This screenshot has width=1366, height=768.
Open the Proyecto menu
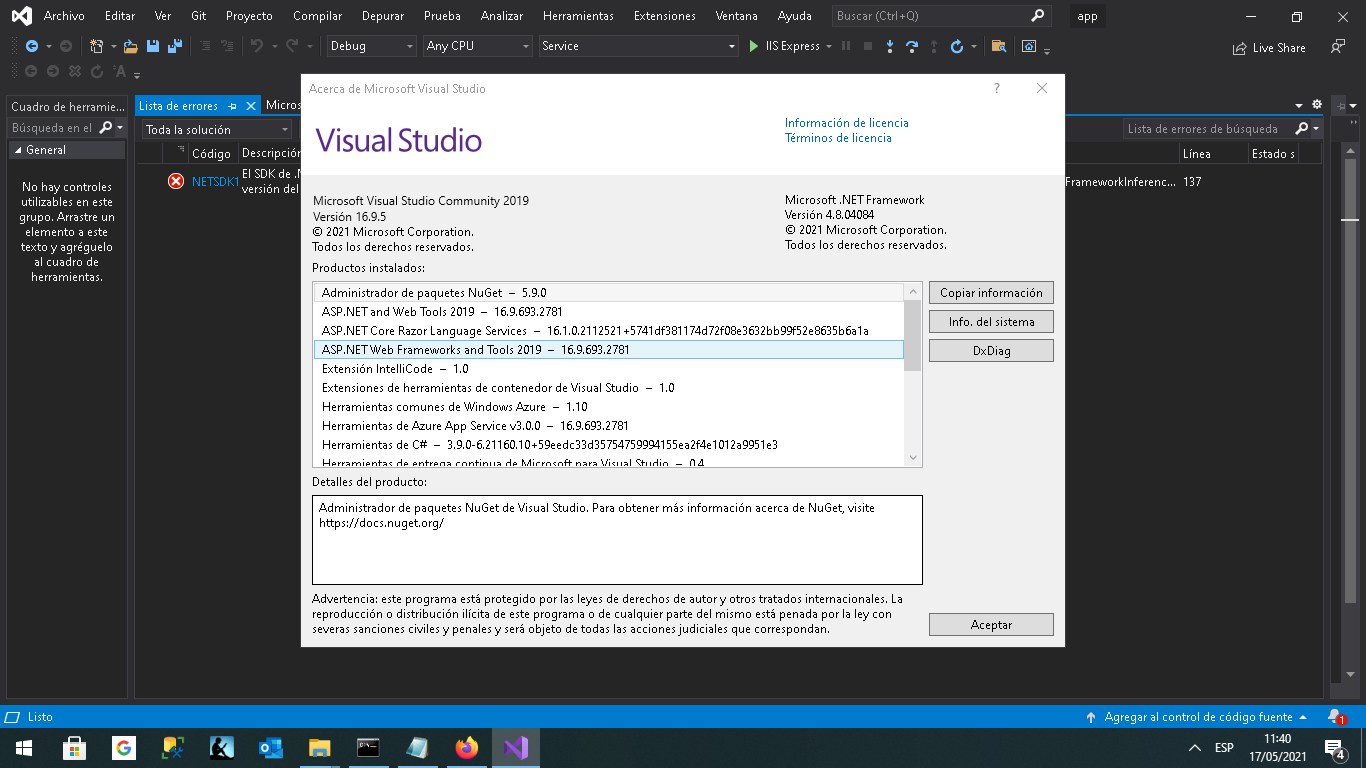tap(249, 16)
